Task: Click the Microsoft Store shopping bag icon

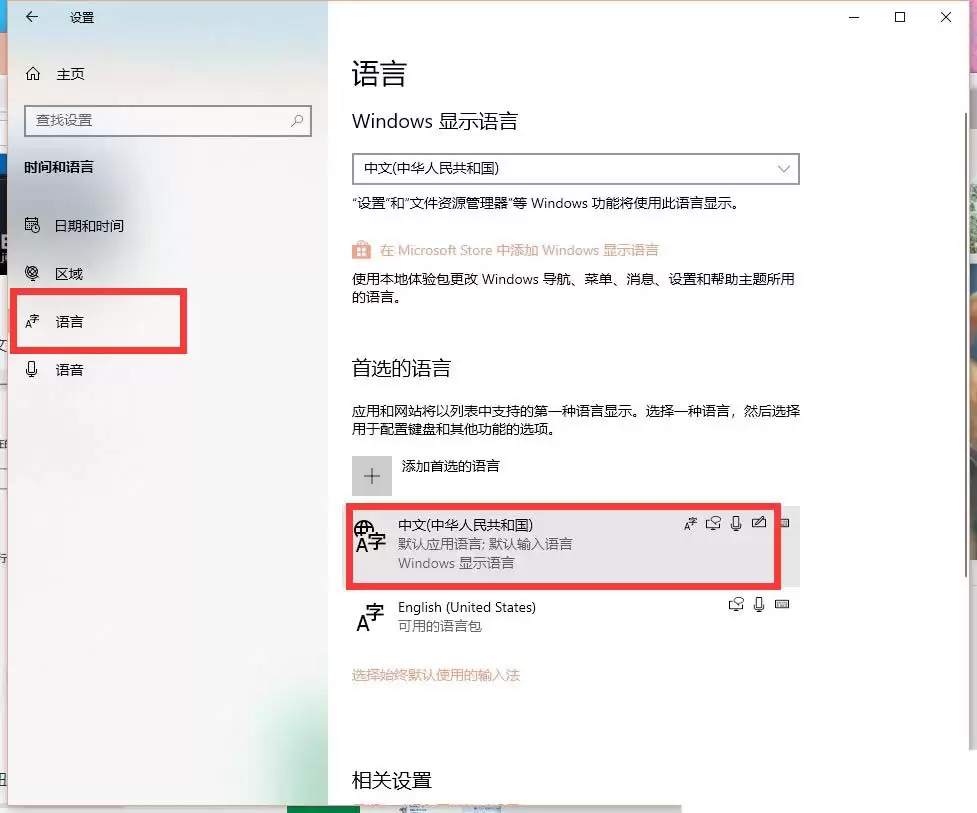Action: click(361, 249)
